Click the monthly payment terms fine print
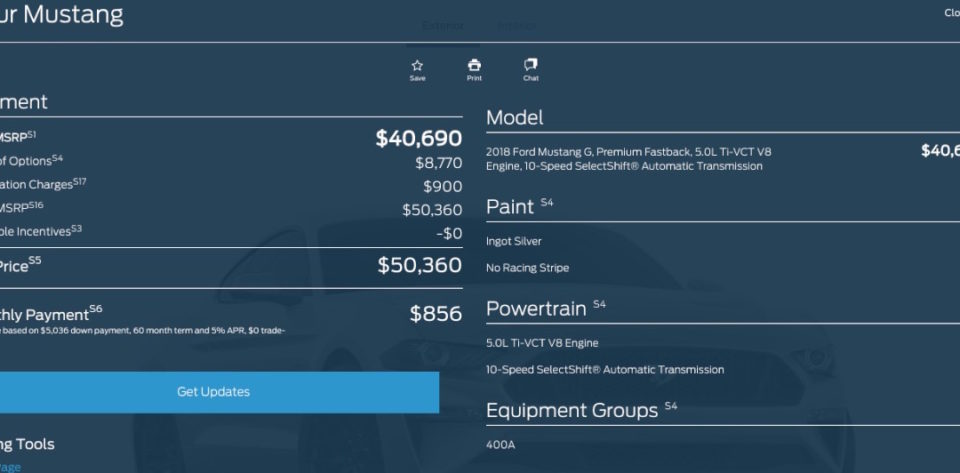 click(143, 331)
